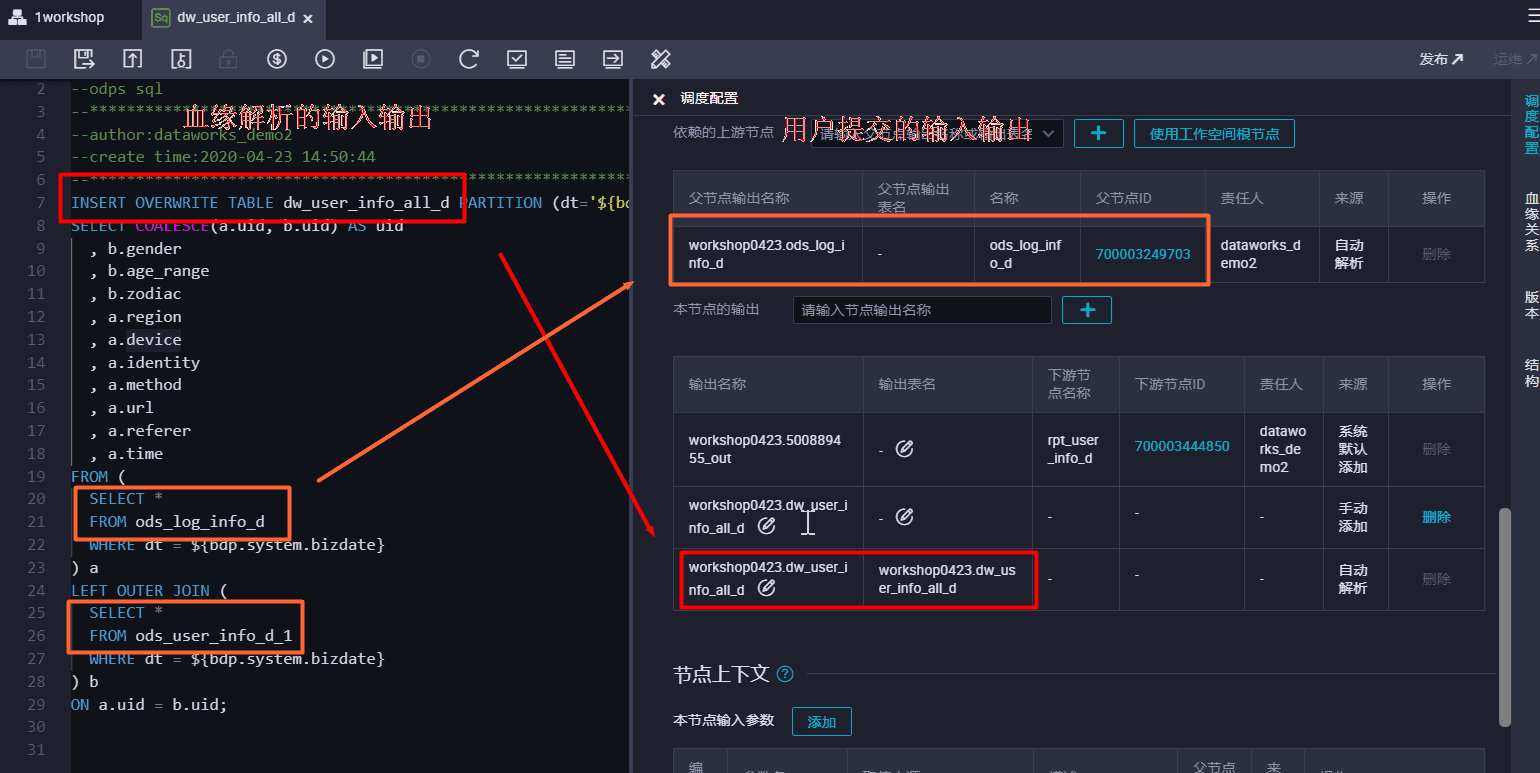This screenshot has height=773, width=1540.
Task: Click cell workshop0423.ods_log_info_d in parent table
Action: 767,254
